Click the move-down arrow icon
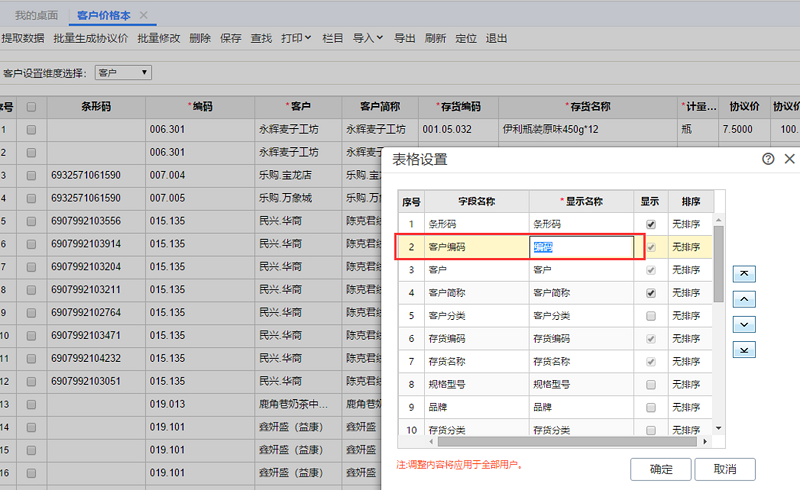Image resolution: width=800 pixels, height=490 pixels. click(x=744, y=324)
